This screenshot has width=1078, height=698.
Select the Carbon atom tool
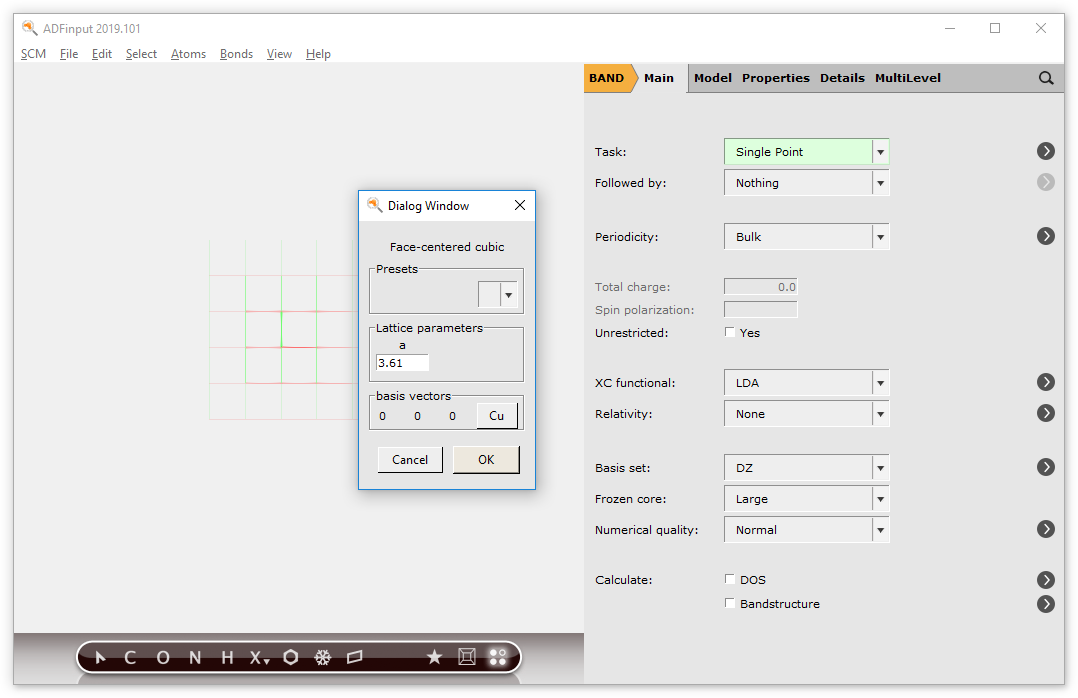point(130,657)
